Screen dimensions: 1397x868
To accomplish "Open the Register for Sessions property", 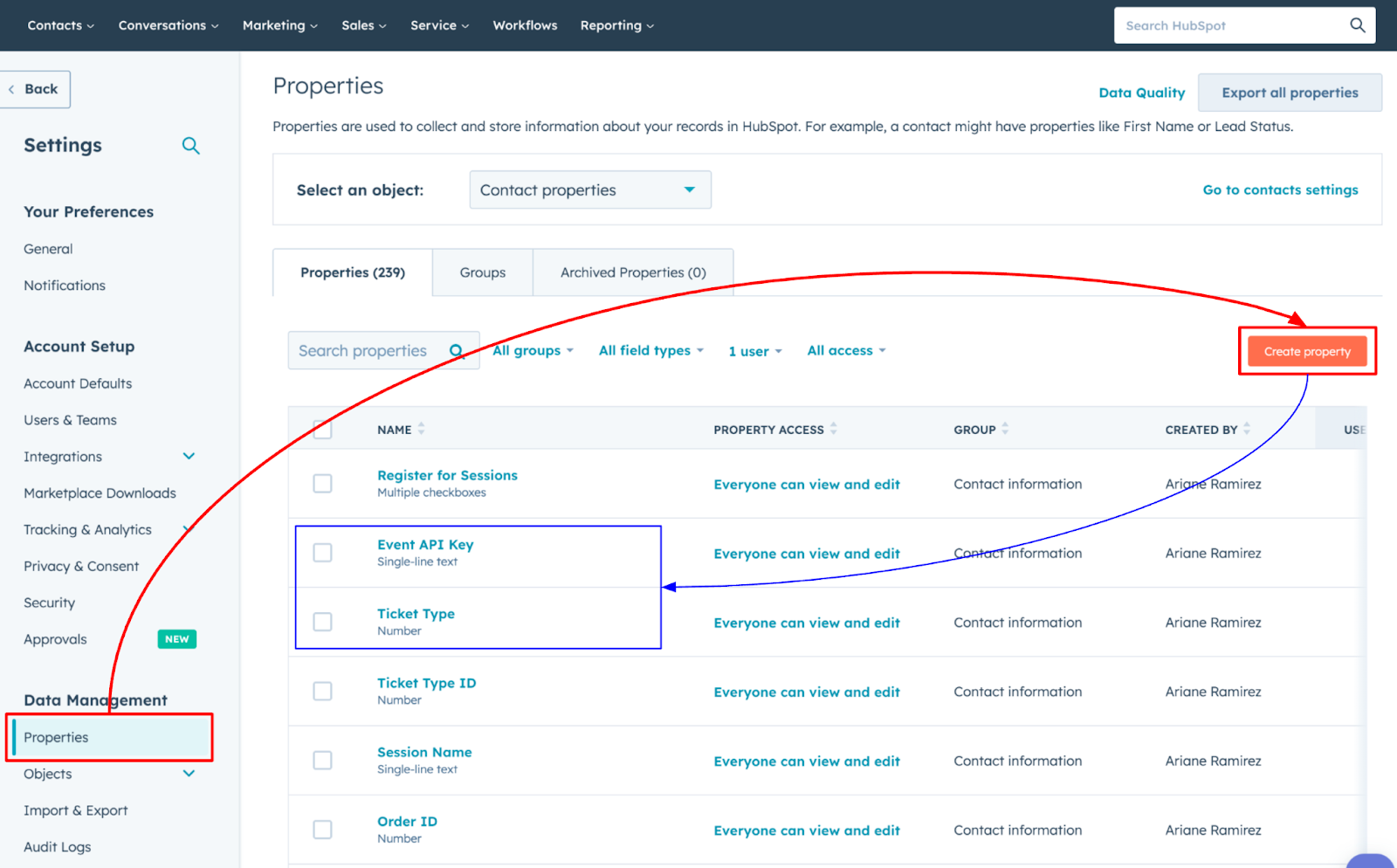I will 447,475.
